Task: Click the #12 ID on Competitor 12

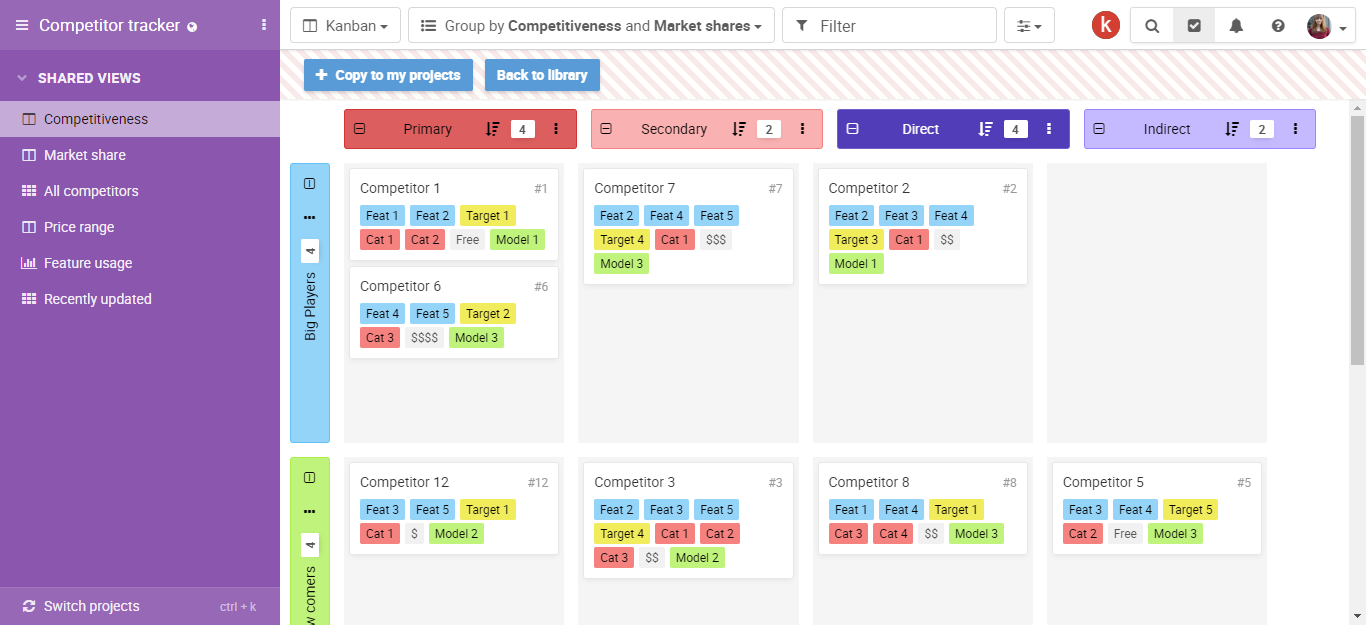Action: tap(538, 483)
